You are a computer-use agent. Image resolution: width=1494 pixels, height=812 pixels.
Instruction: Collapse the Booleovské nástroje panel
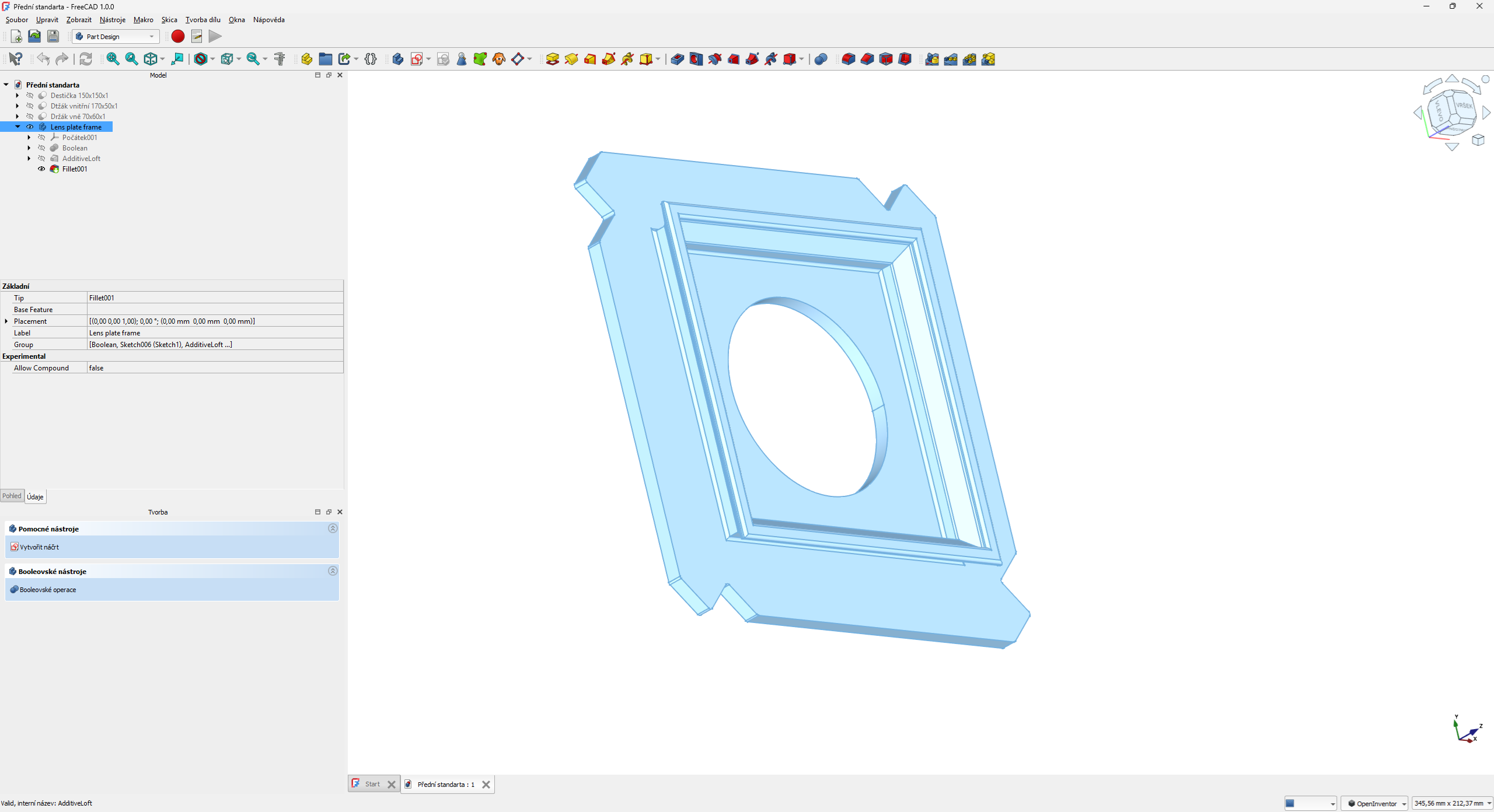click(x=333, y=571)
